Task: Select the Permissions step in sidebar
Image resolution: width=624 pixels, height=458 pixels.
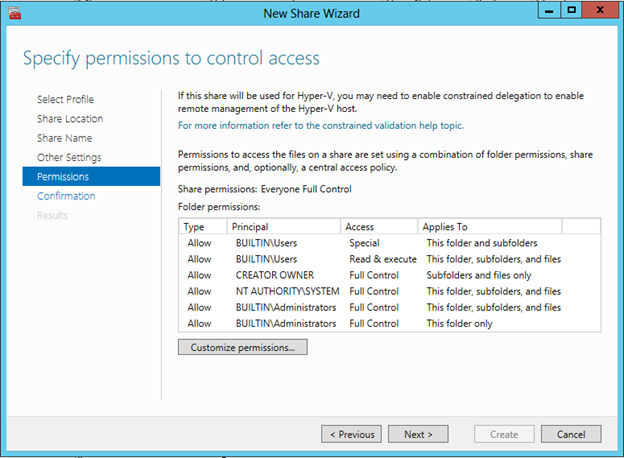Action: (63, 177)
